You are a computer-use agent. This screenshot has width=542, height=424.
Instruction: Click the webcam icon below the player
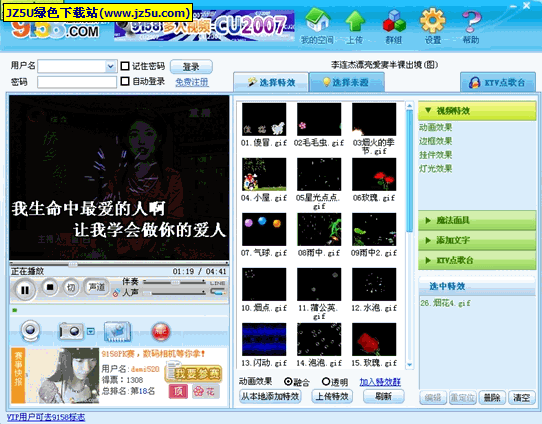(30, 330)
